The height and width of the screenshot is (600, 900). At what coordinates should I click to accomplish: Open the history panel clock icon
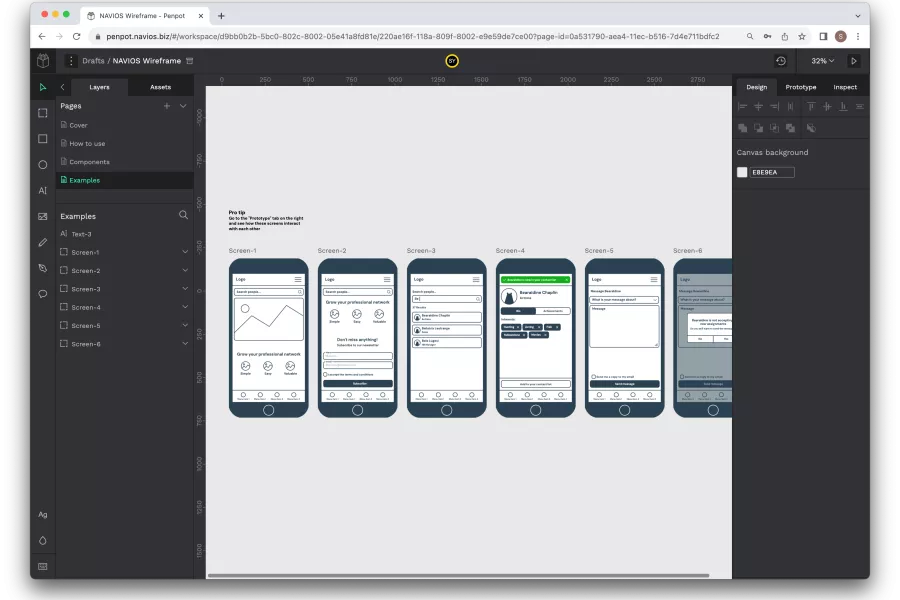(x=781, y=61)
